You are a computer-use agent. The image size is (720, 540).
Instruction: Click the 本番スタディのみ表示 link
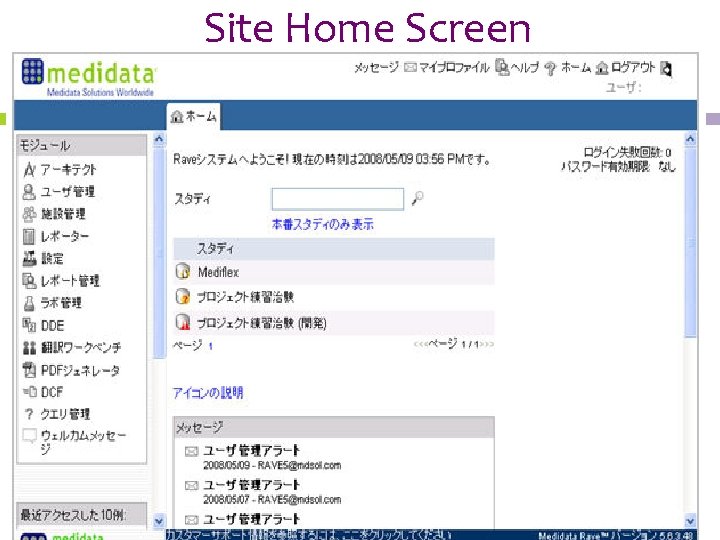[322, 225]
